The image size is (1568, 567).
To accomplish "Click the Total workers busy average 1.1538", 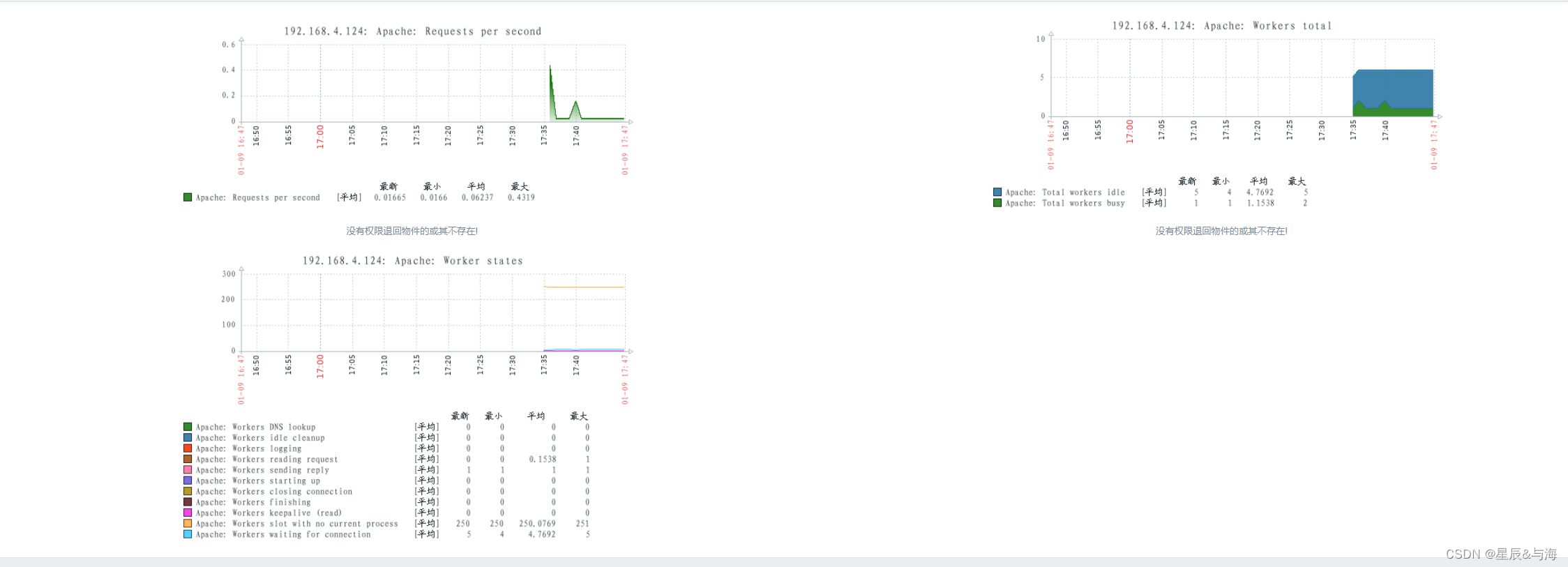I will click(x=1261, y=204).
